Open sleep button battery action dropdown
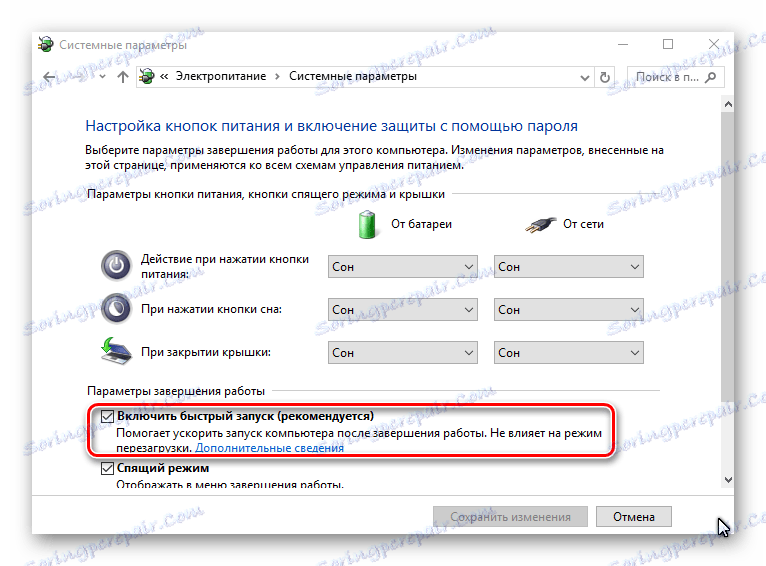The height and width of the screenshot is (566, 766). (x=403, y=310)
